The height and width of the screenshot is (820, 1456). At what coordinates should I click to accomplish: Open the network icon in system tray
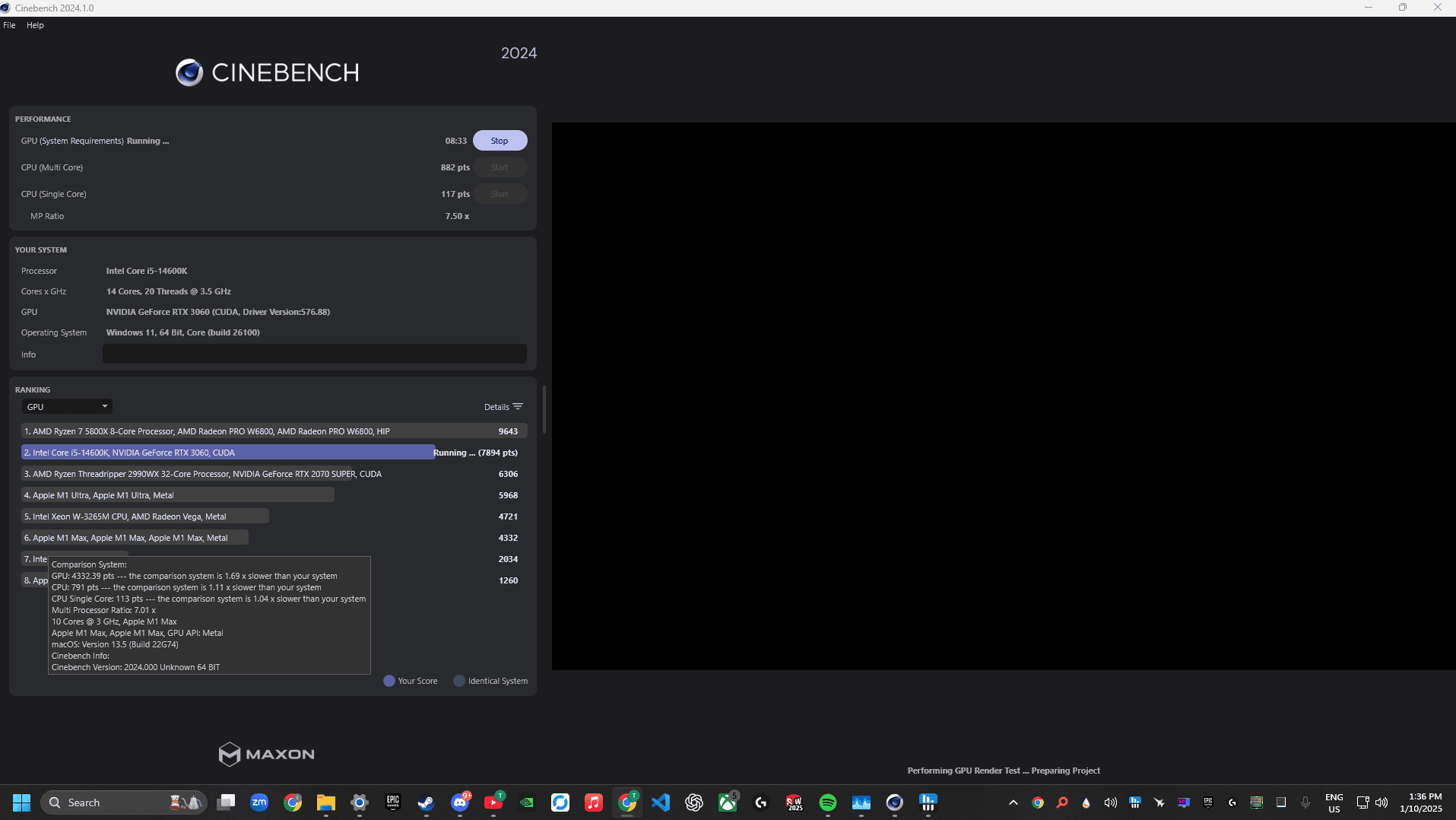(x=1363, y=803)
